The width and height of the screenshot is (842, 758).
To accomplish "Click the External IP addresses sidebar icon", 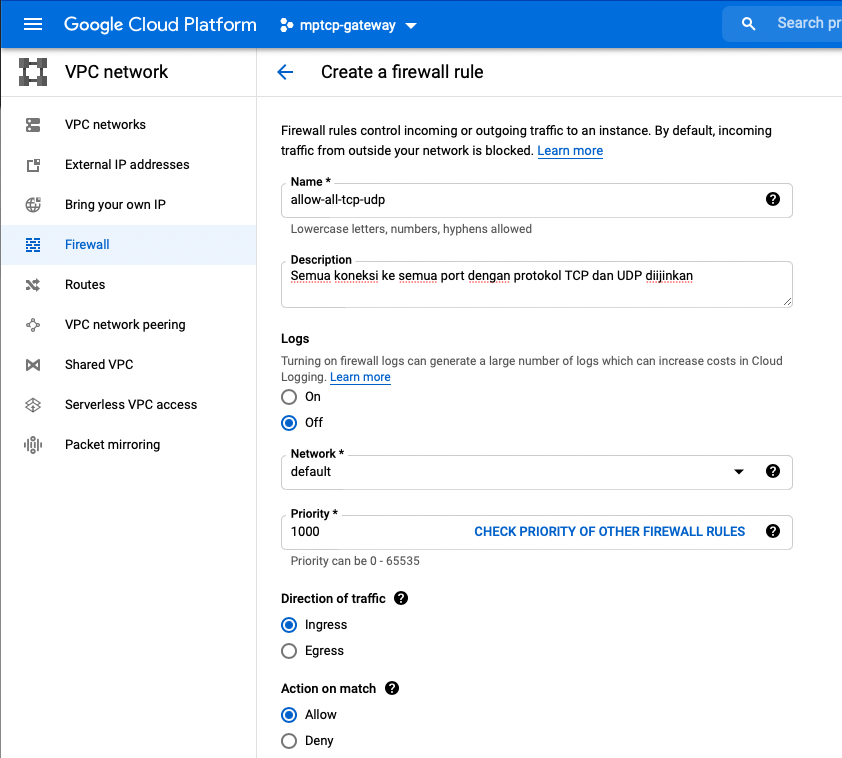I will (x=33, y=165).
